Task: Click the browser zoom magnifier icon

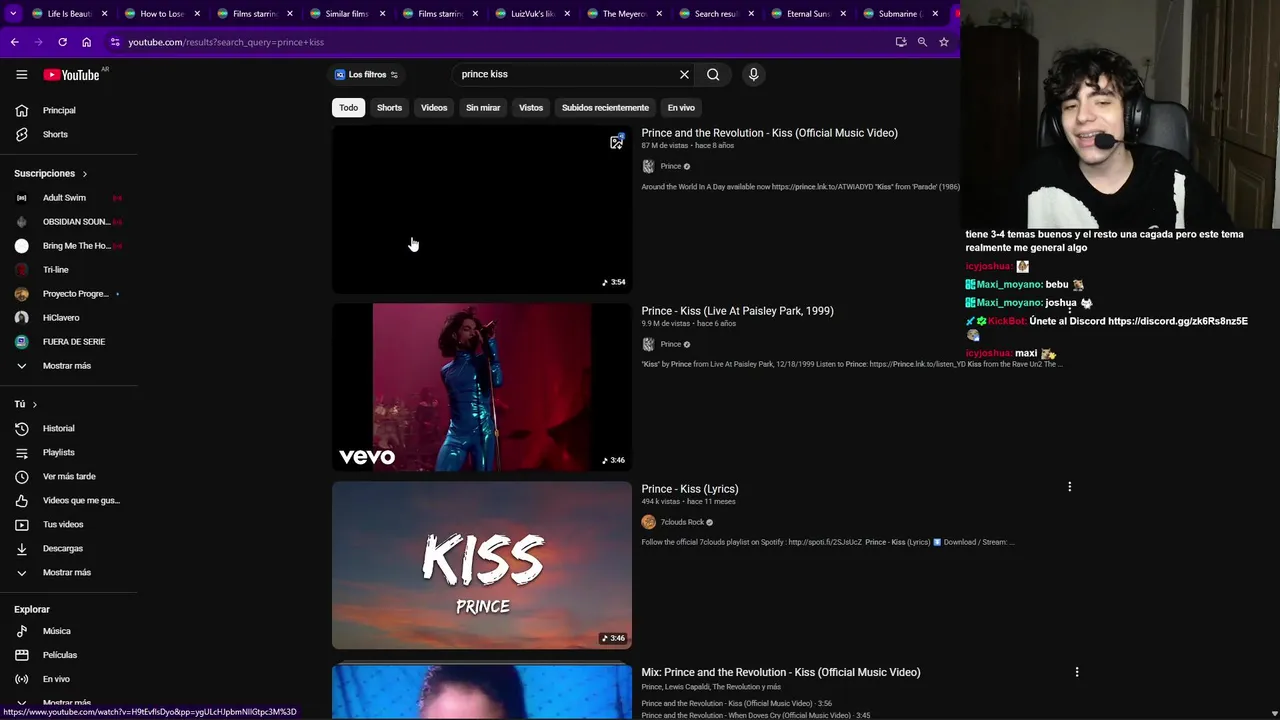Action: point(922,42)
